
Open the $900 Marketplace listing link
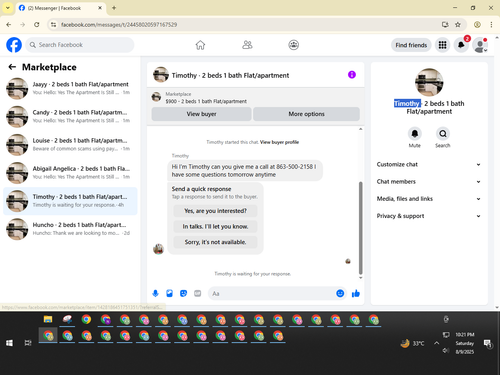(x=206, y=101)
